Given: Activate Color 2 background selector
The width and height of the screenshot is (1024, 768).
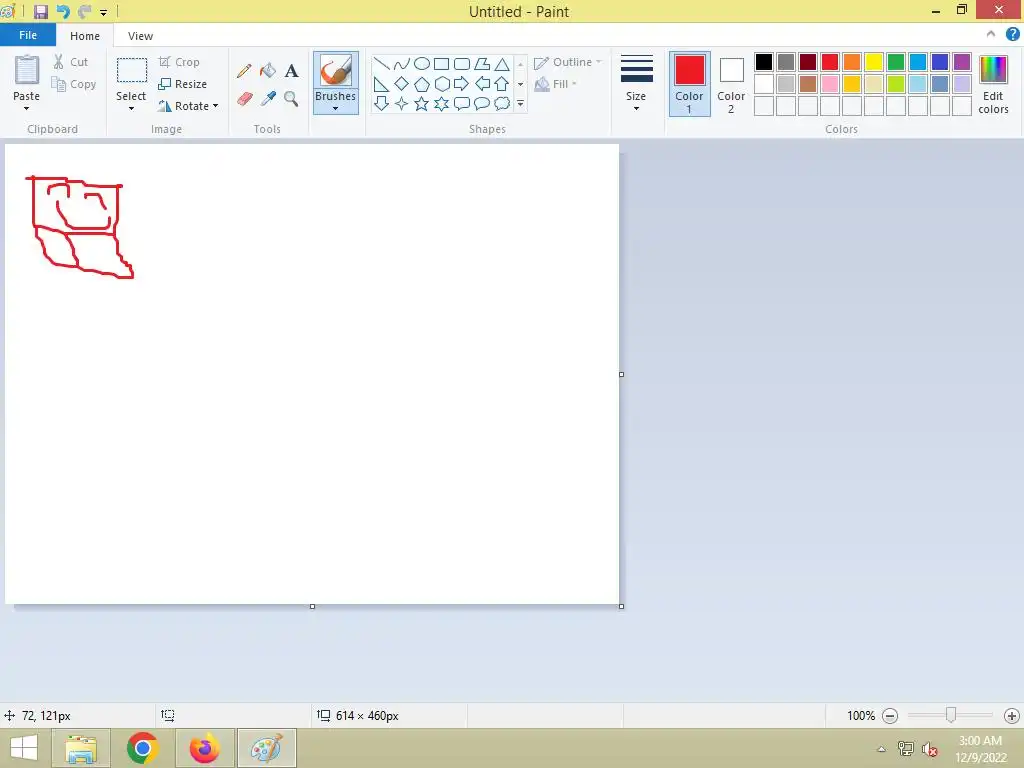Looking at the screenshot, I should [x=731, y=84].
